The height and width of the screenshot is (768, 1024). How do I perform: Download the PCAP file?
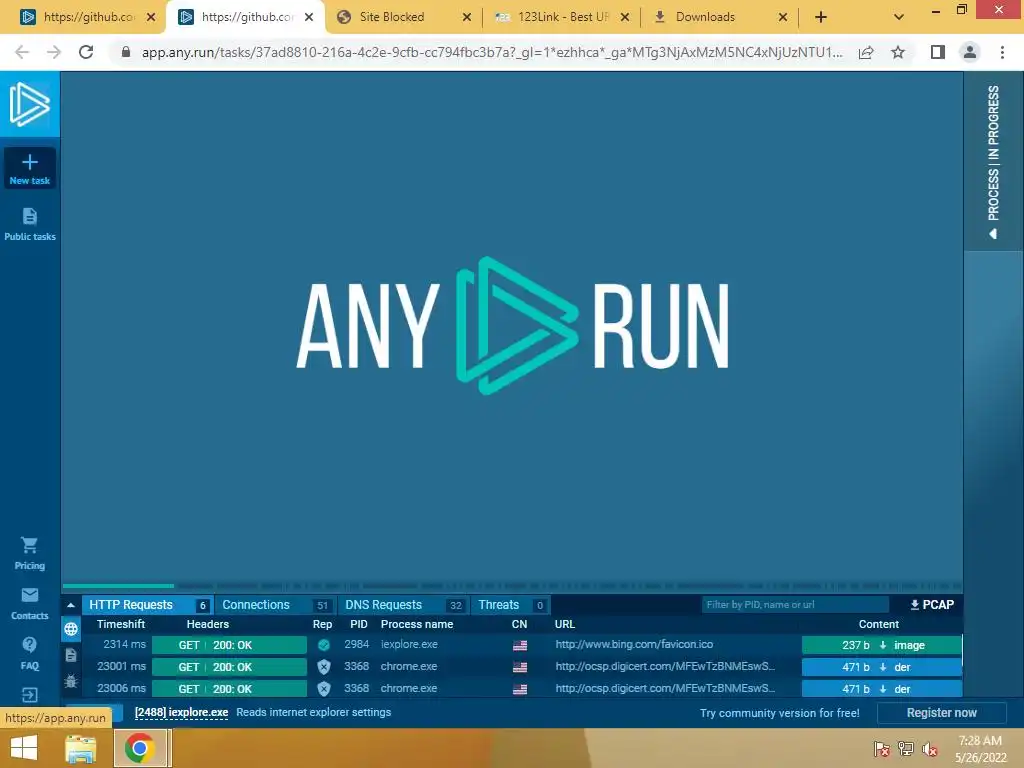point(932,605)
